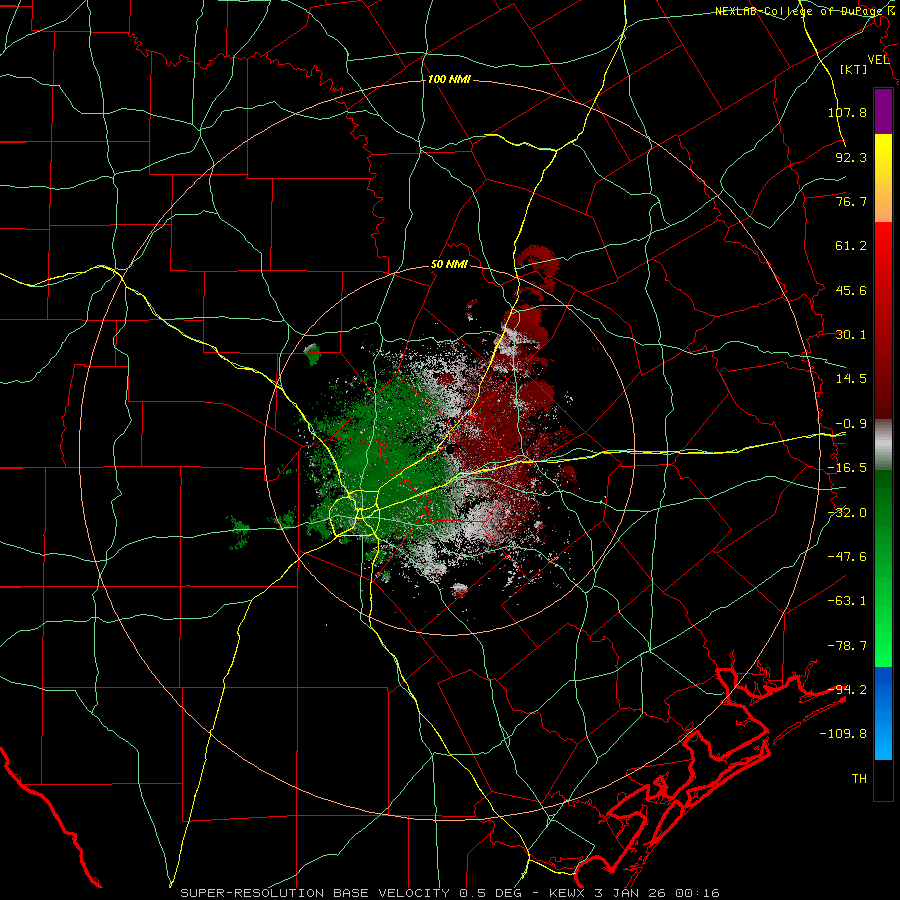The image size is (900, 900).
Task: Click the 76.7 velocity scale value
Action: [851, 201]
